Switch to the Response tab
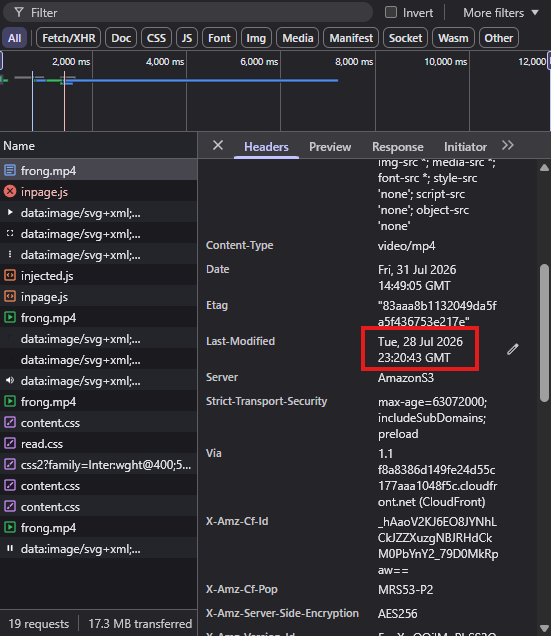 pyautogui.click(x=398, y=147)
